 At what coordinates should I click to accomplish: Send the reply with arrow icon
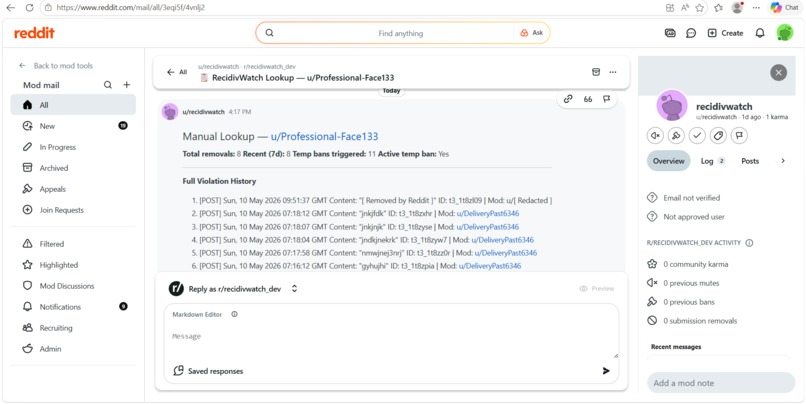[x=606, y=371]
